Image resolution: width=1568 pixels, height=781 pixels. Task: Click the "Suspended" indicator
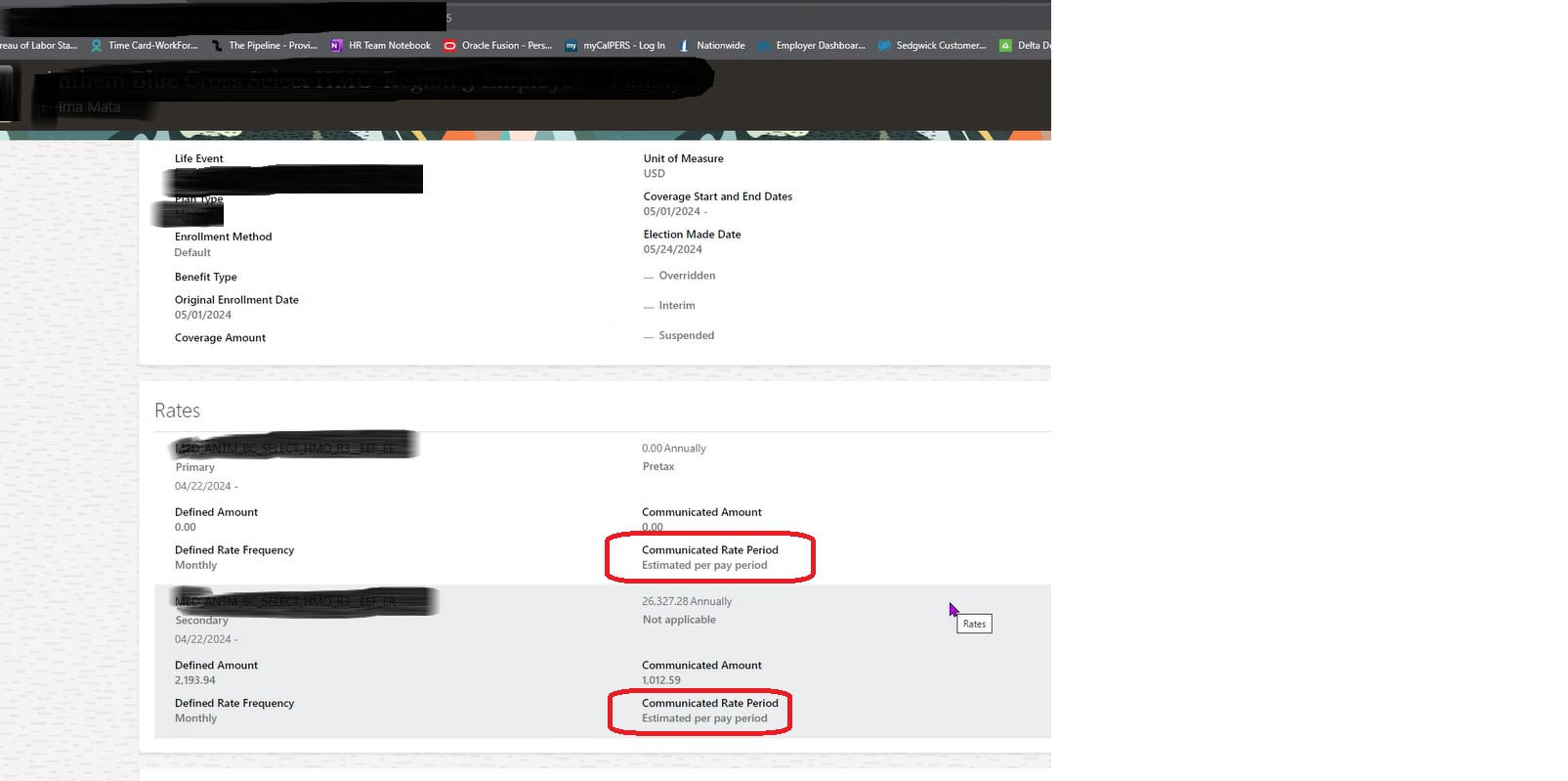click(679, 335)
